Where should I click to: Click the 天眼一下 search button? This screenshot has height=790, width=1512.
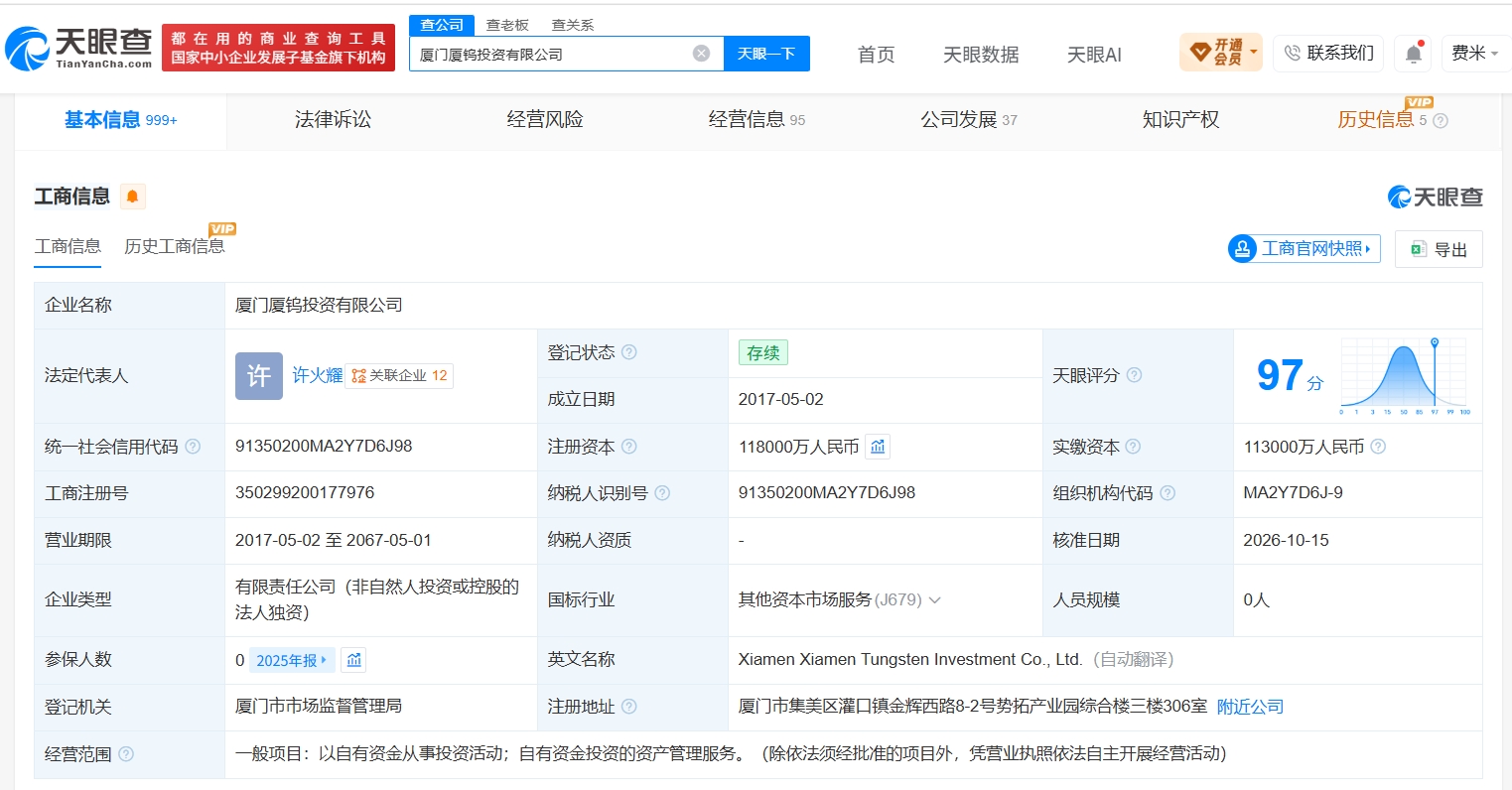[766, 54]
